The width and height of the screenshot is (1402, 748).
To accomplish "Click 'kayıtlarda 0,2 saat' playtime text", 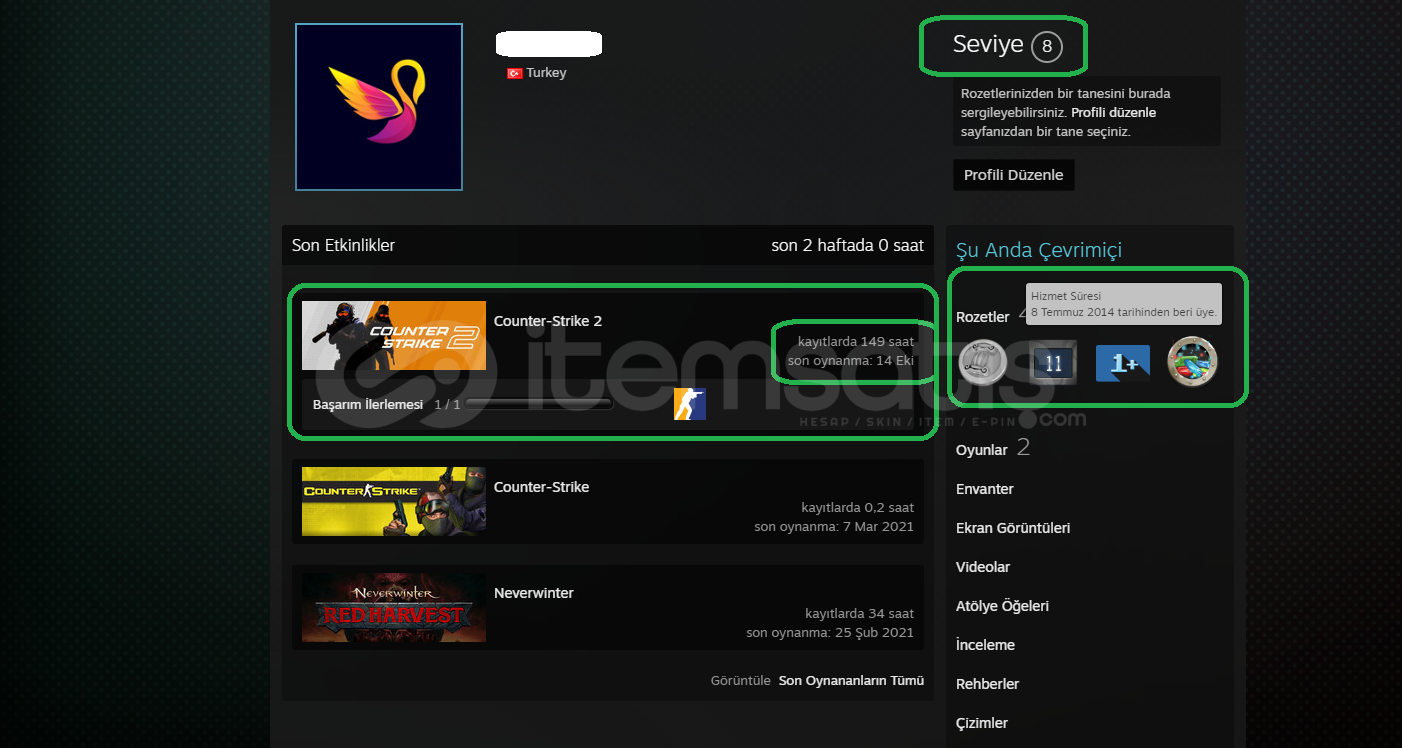I will point(857,507).
